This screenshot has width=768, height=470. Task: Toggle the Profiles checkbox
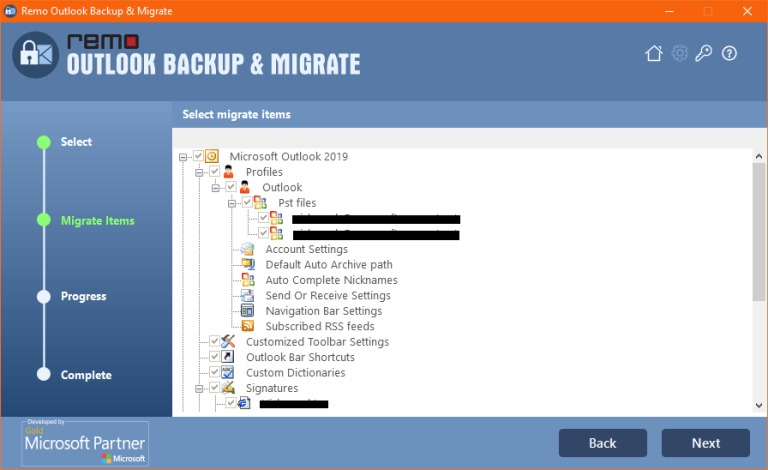coord(215,171)
